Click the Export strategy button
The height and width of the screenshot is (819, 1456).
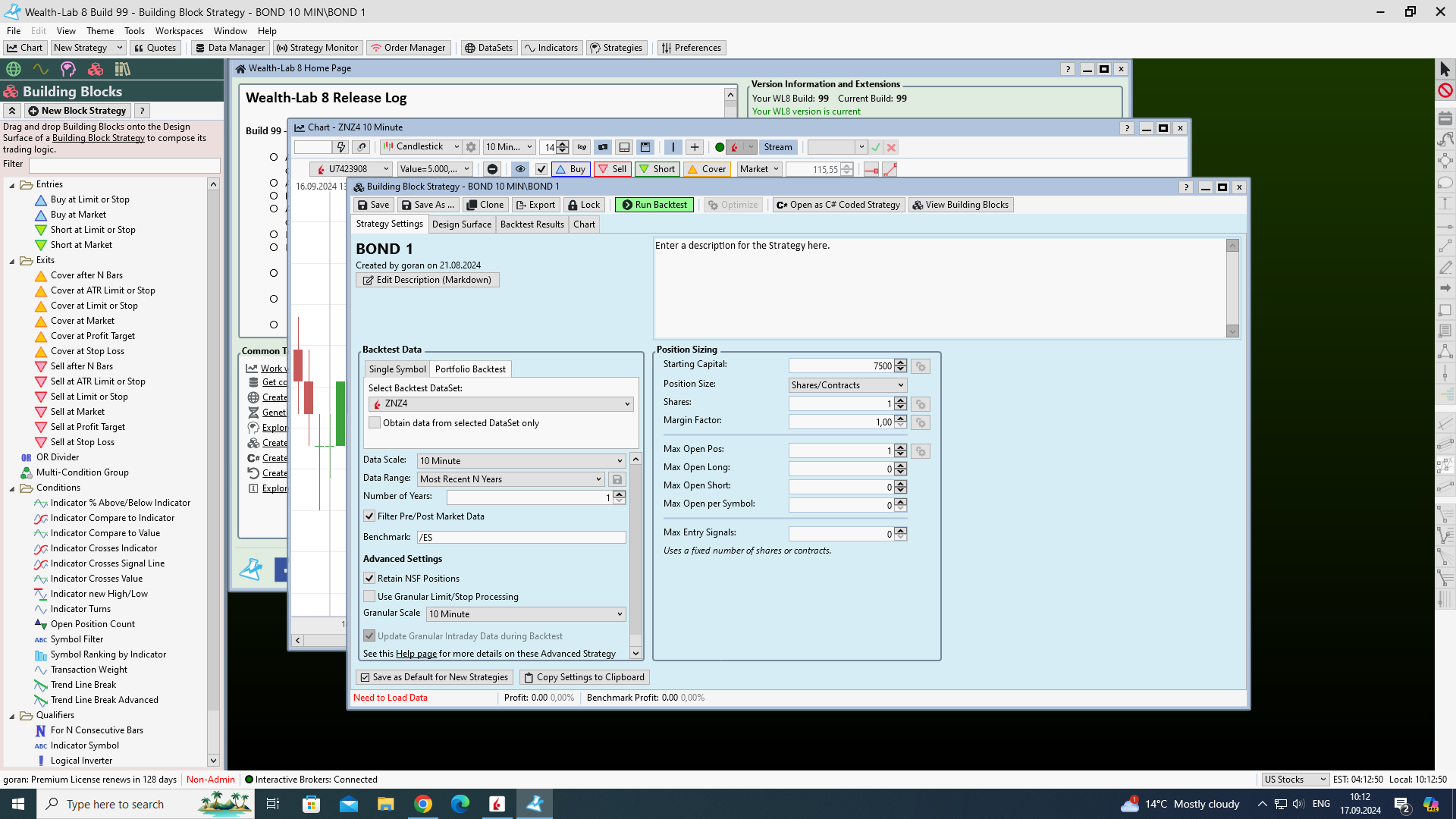pos(535,205)
